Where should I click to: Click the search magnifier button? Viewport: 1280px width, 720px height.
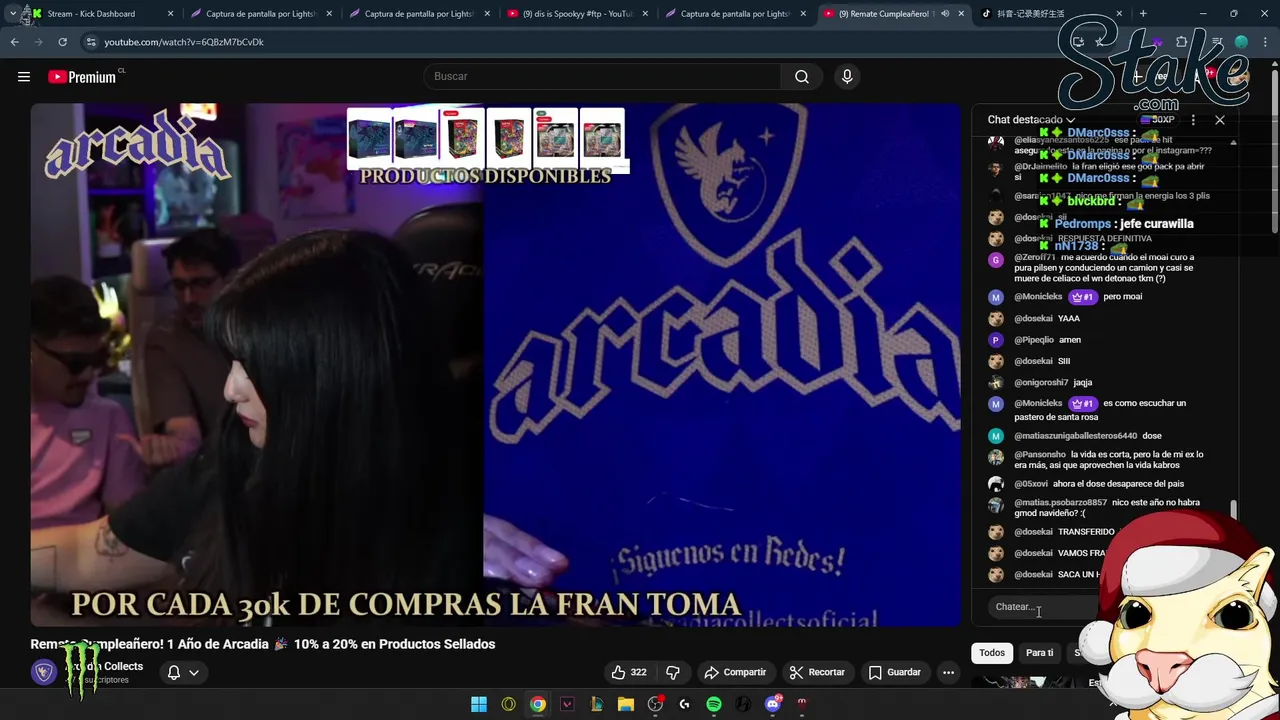802,77
